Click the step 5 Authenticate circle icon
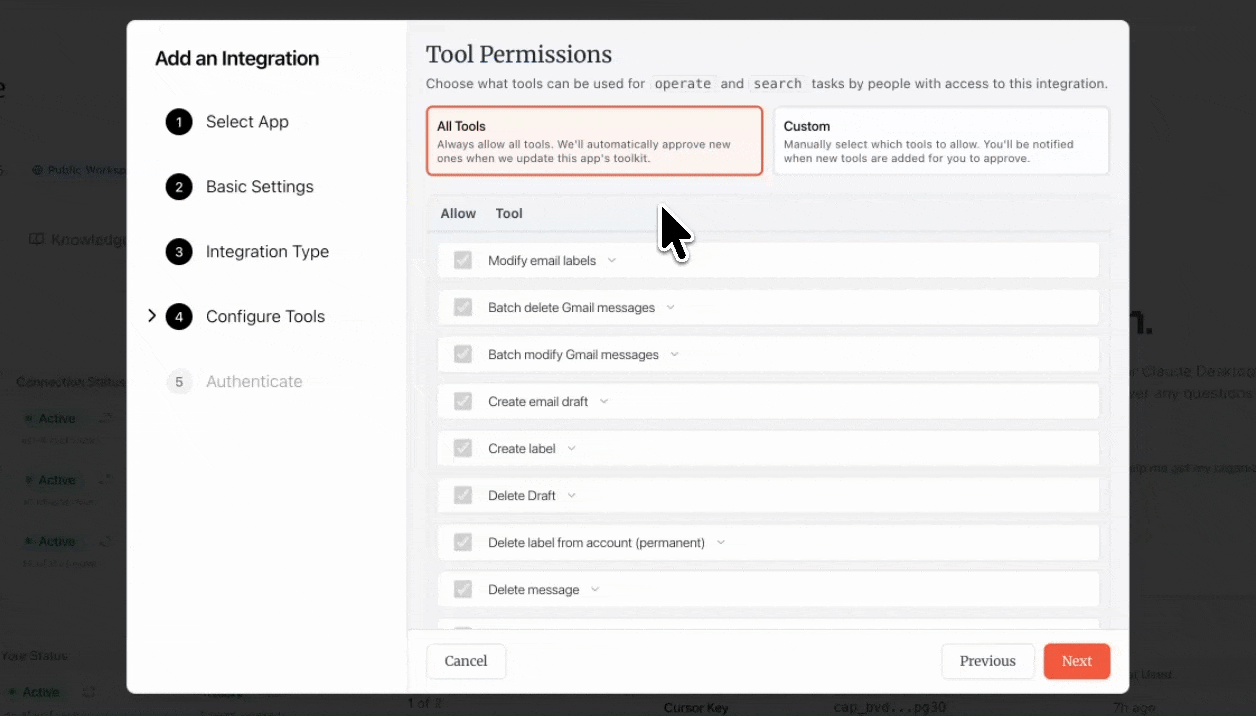 pyautogui.click(x=179, y=382)
